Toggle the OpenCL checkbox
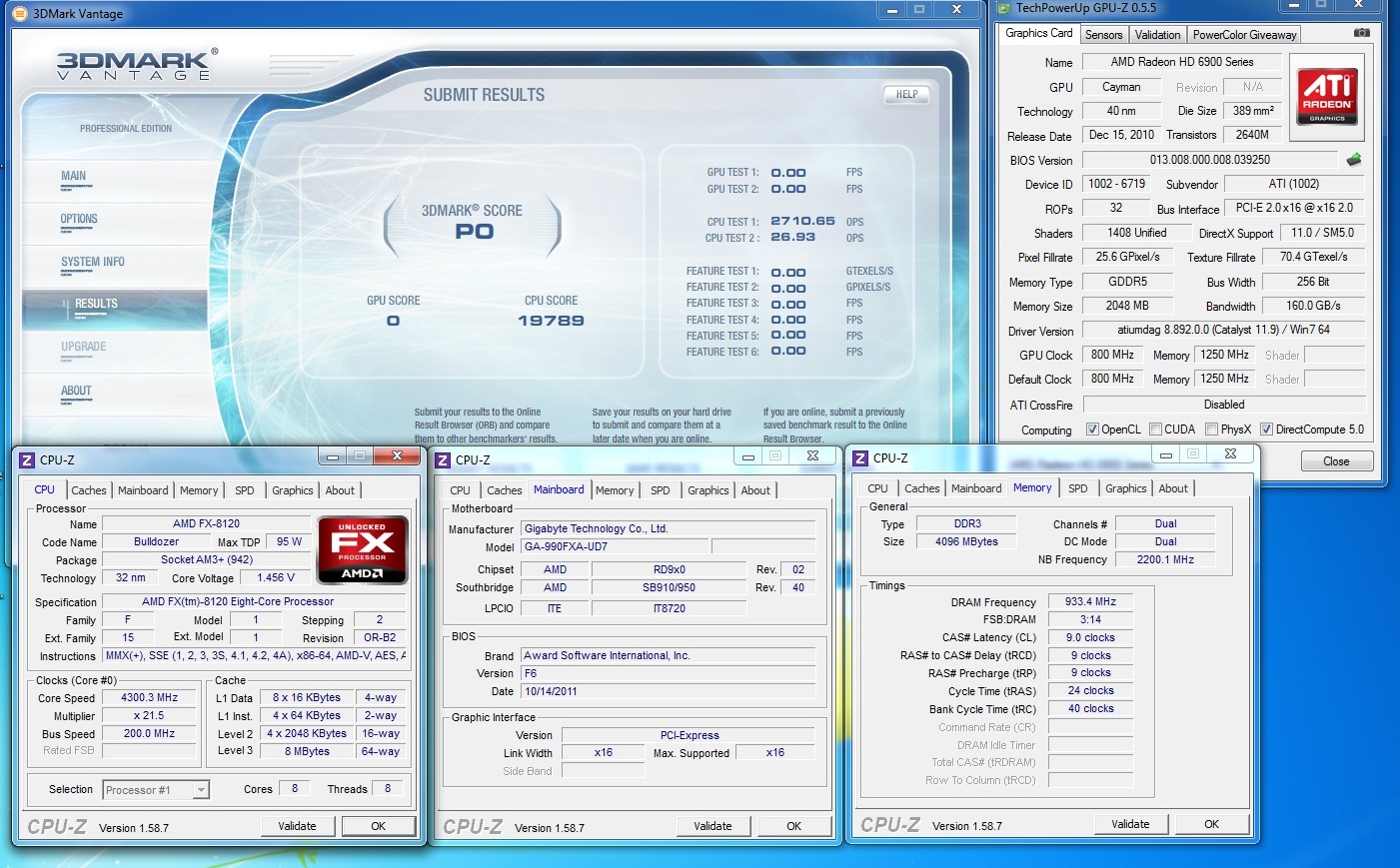Screen dimensions: 1400x868 pyautogui.click(x=1092, y=430)
